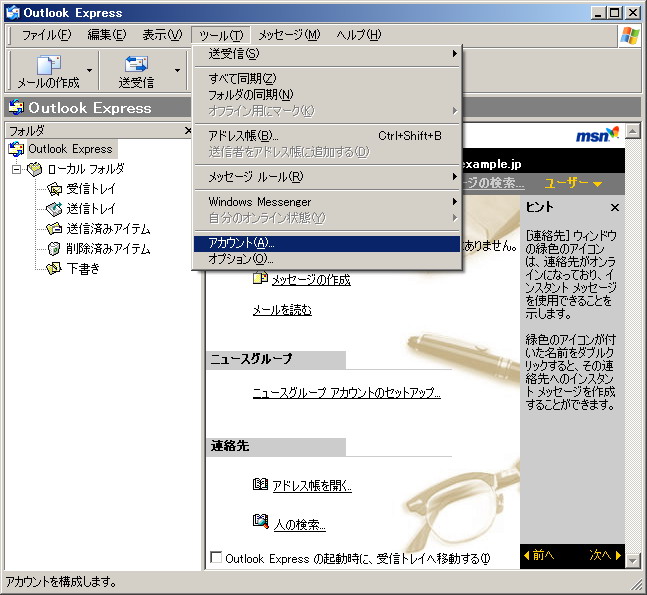The width and height of the screenshot is (647, 595).
Task: Click the 前へ left arrow icon
Action: [x=527, y=555]
